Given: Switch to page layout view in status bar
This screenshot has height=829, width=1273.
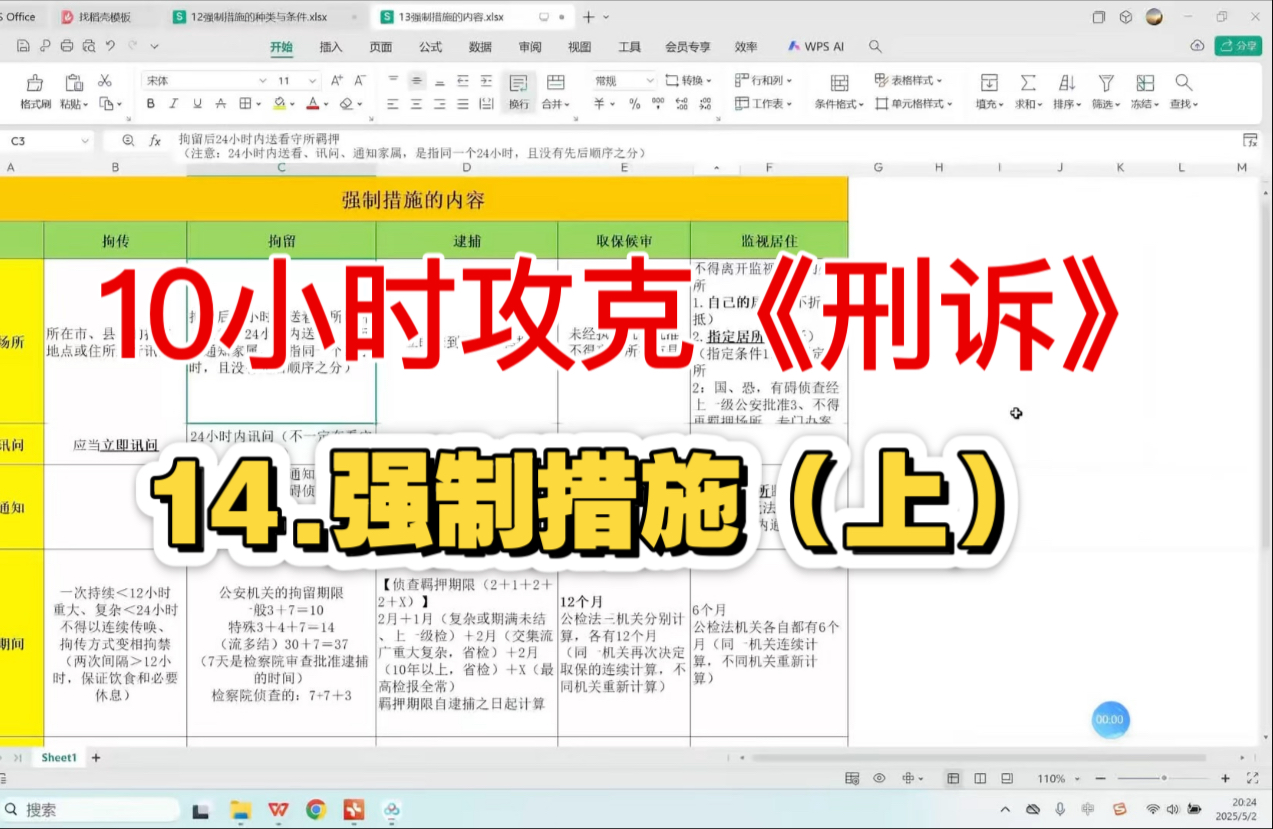Looking at the screenshot, I should click(x=980, y=778).
